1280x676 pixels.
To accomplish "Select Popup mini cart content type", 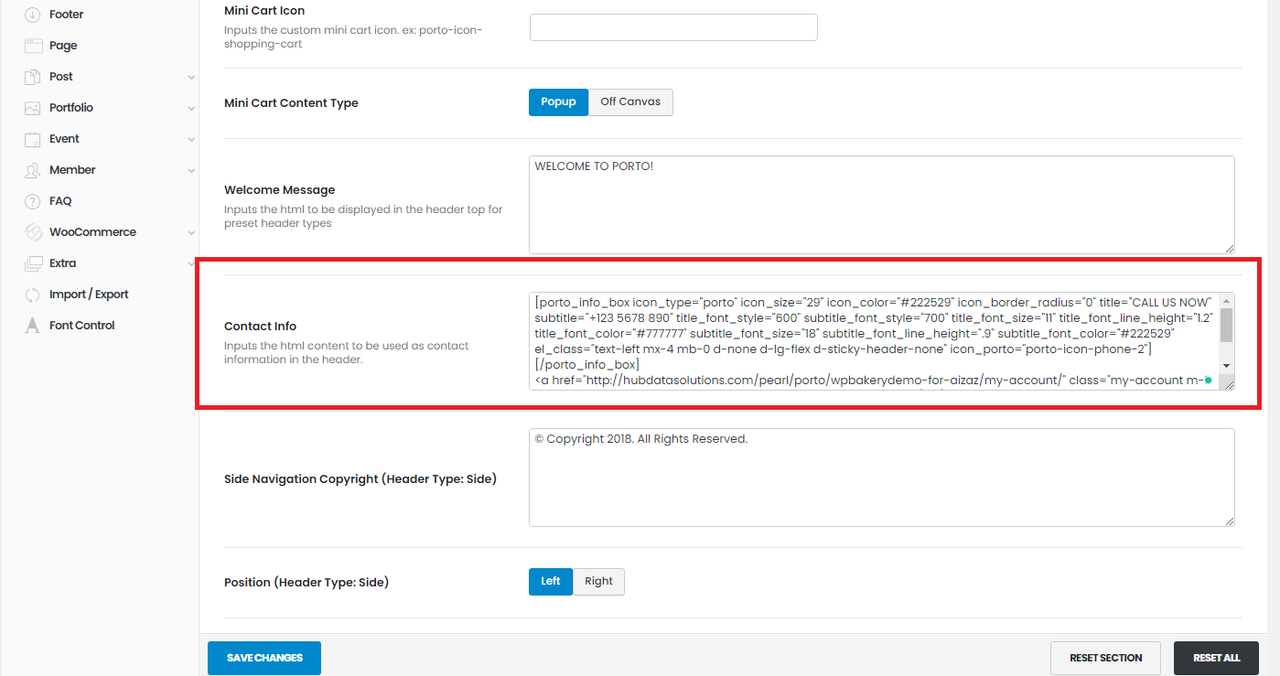I will click(x=558, y=102).
